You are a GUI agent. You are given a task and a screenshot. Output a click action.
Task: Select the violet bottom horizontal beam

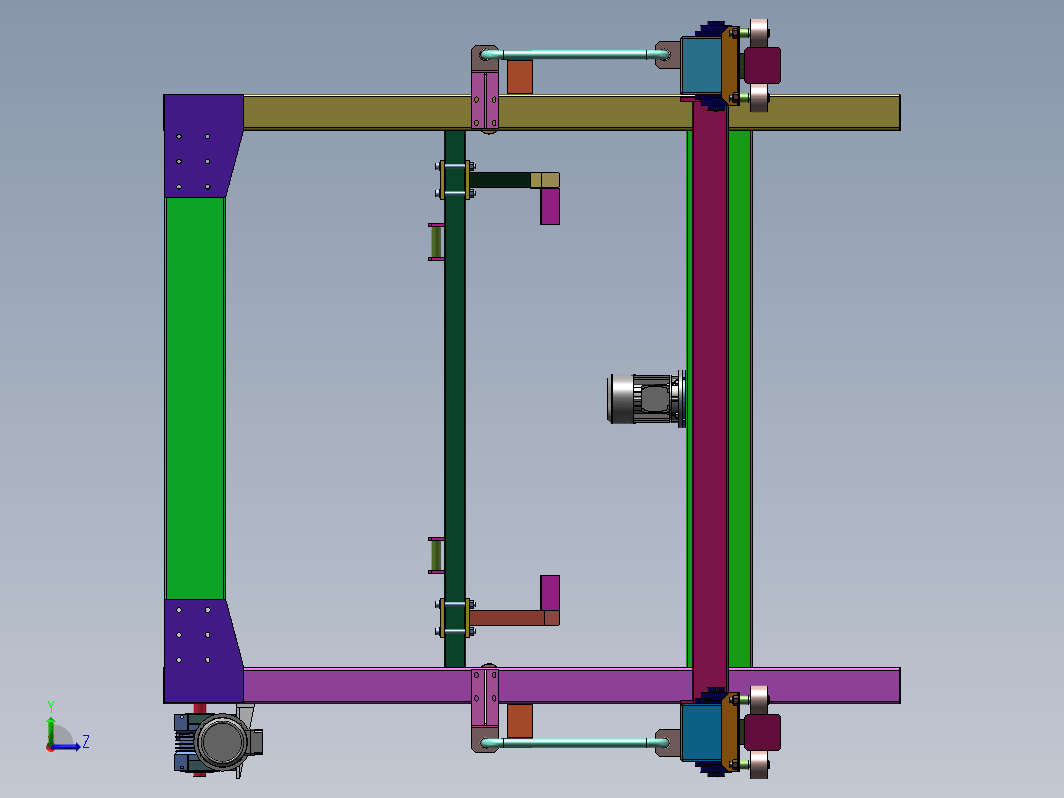click(x=571, y=685)
